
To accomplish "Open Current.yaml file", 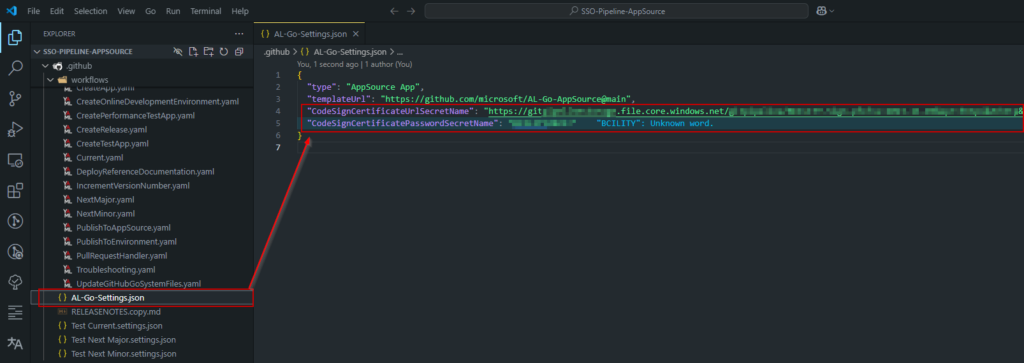I will pyautogui.click(x=100, y=157).
